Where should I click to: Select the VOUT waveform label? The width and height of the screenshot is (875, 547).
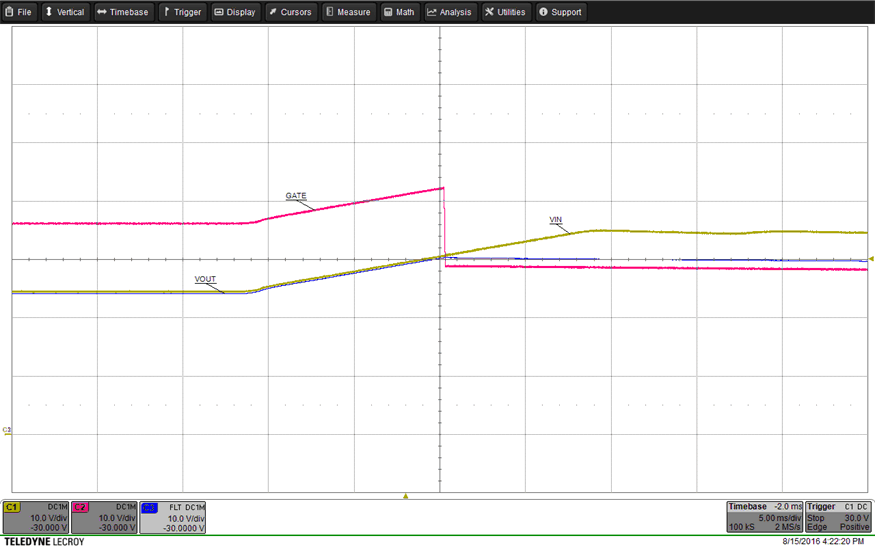coord(205,279)
